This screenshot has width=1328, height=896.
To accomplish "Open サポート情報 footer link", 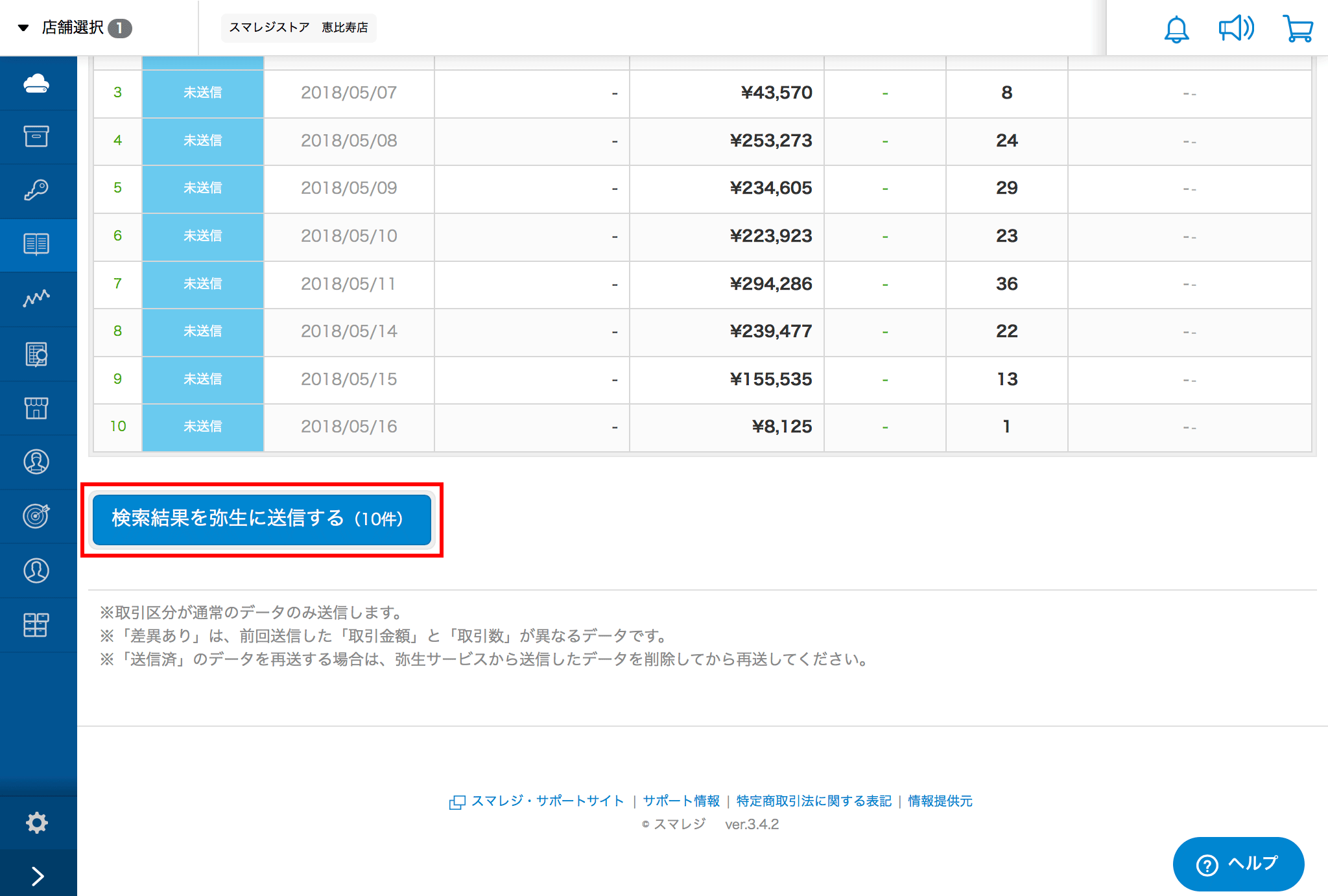I will (681, 801).
